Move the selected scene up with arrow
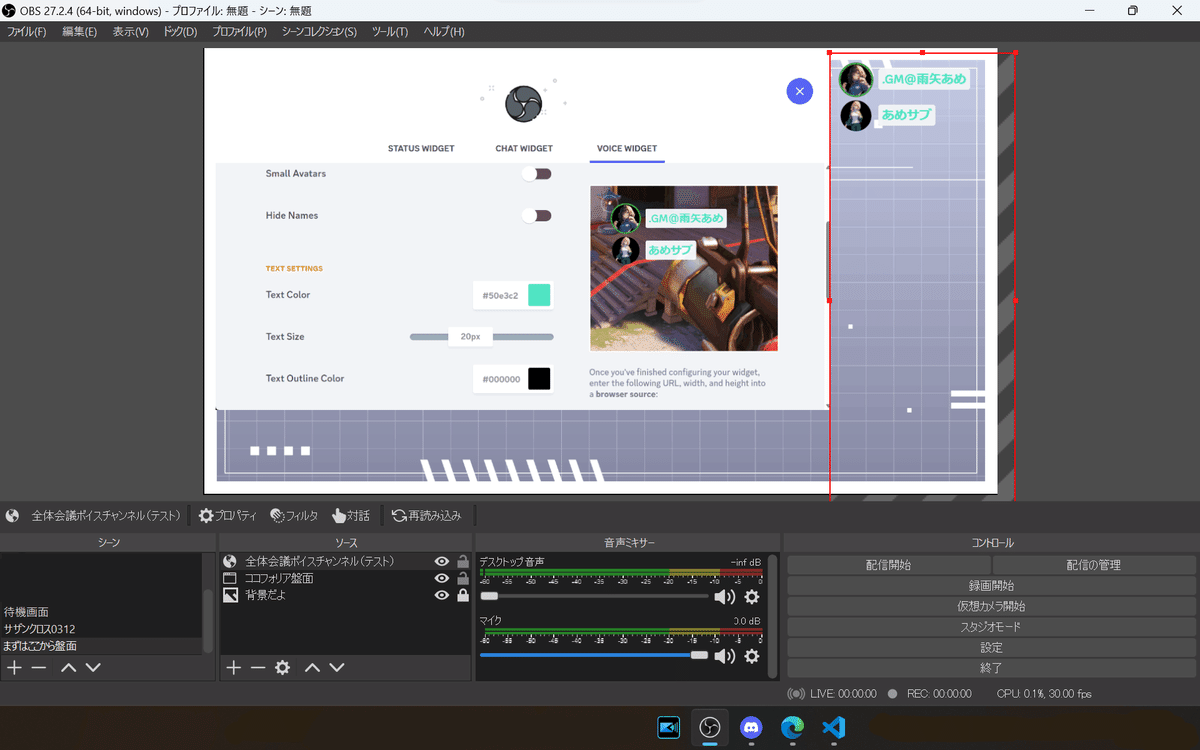Viewport: 1200px width, 750px height. (68, 667)
